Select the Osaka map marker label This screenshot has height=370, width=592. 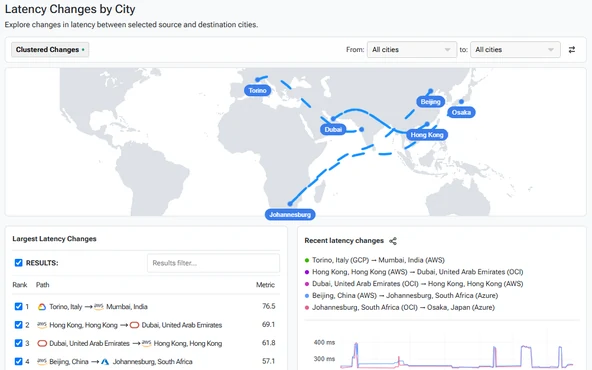[x=461, y=112]
